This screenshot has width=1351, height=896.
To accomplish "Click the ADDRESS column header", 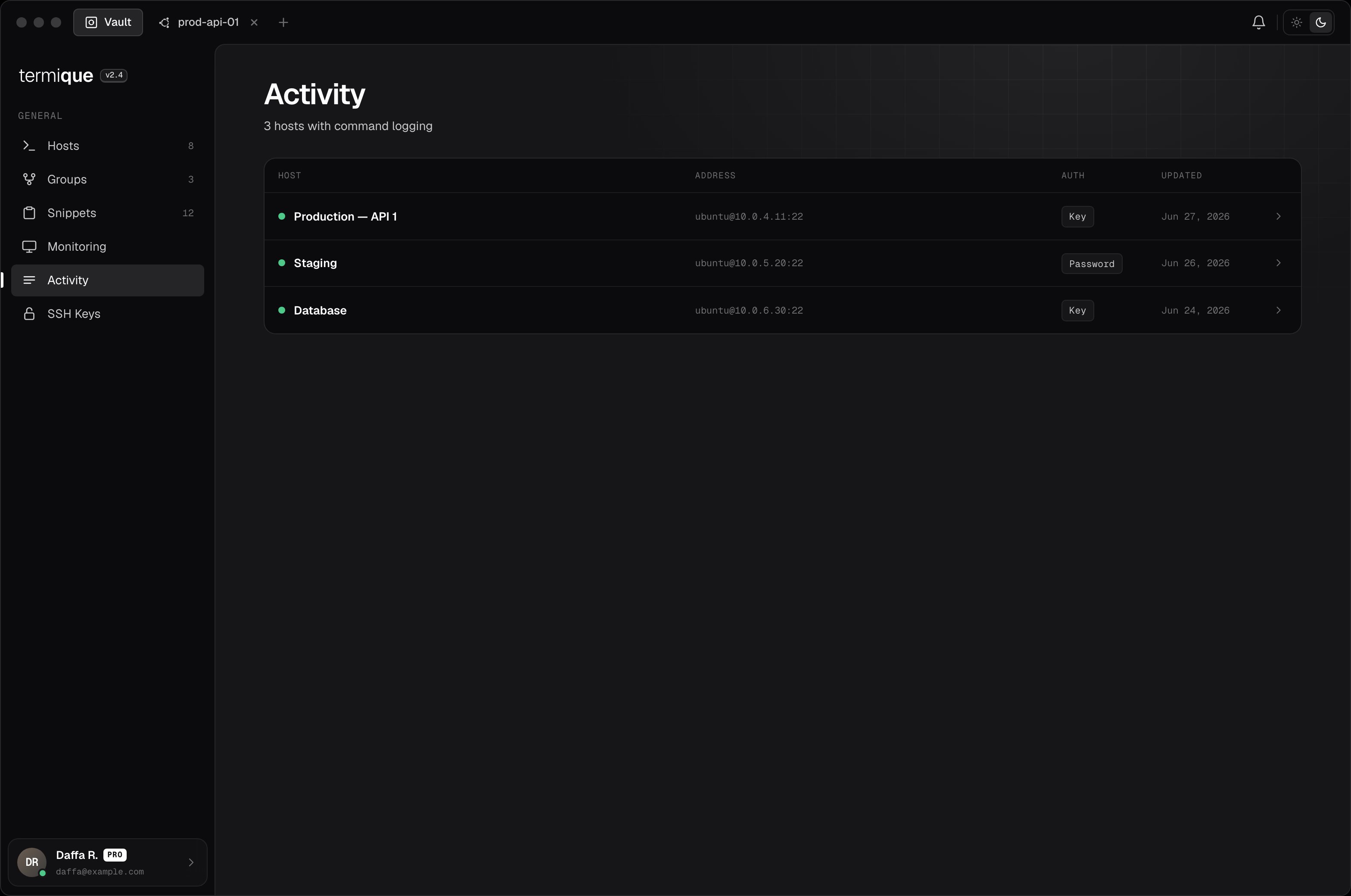I will pos(715,175).
